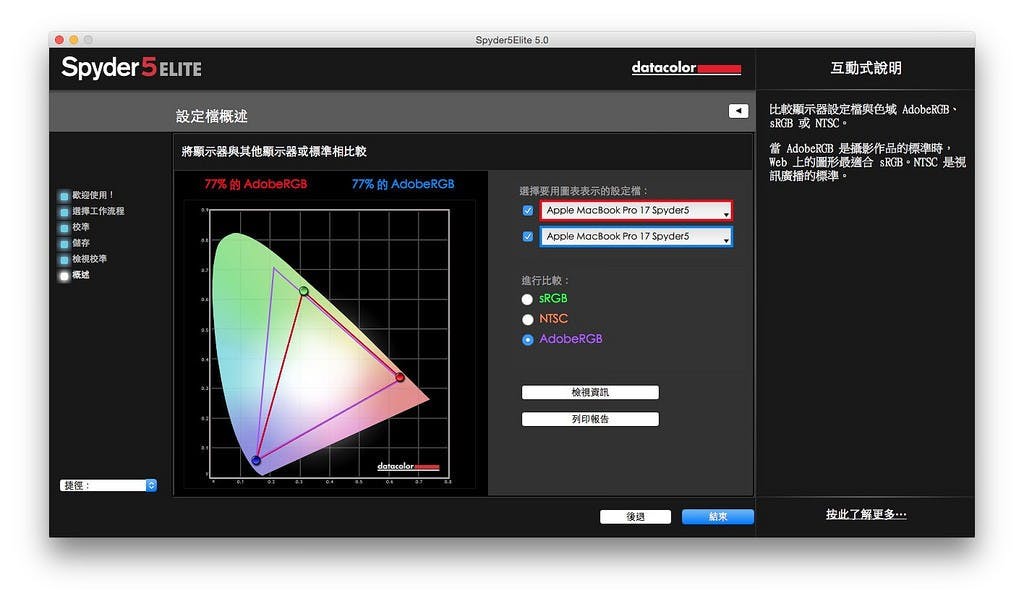Open the red-bordered profile dropdown
This screenshot has height=604, width=1024.
(x=636, y=210)
